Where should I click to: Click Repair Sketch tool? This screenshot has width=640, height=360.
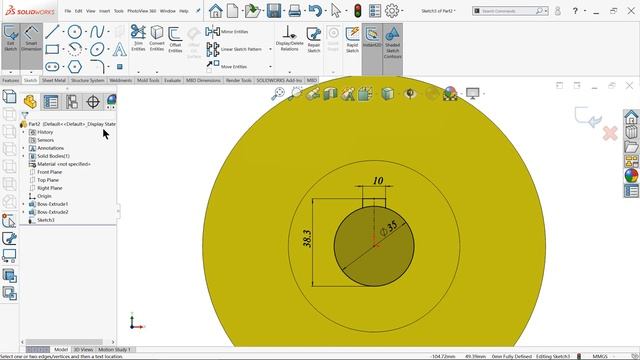tap(313, 40)
